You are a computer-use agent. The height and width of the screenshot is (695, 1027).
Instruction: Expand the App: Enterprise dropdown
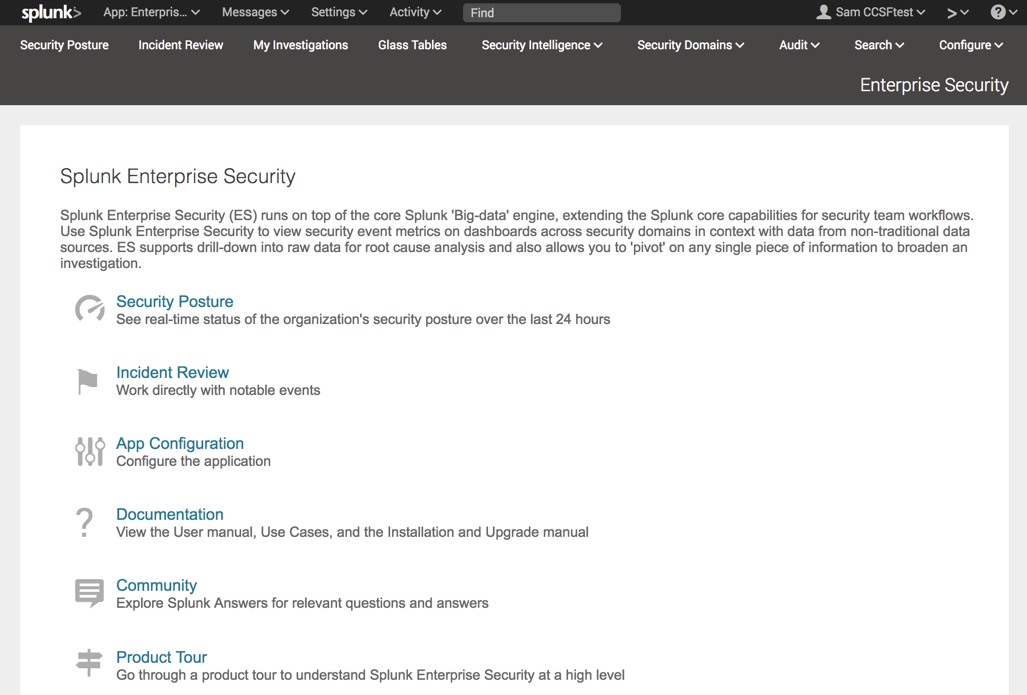click(151, 13)
